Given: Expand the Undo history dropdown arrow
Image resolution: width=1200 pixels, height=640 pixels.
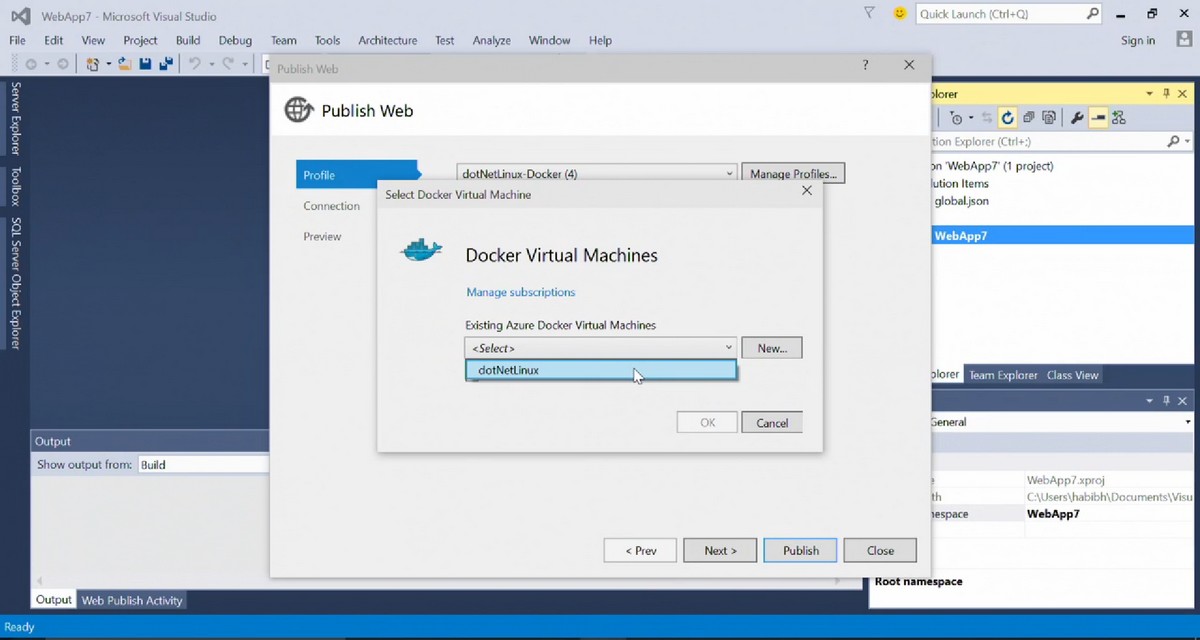Looking at the screenshot, I should click(210, 64).
